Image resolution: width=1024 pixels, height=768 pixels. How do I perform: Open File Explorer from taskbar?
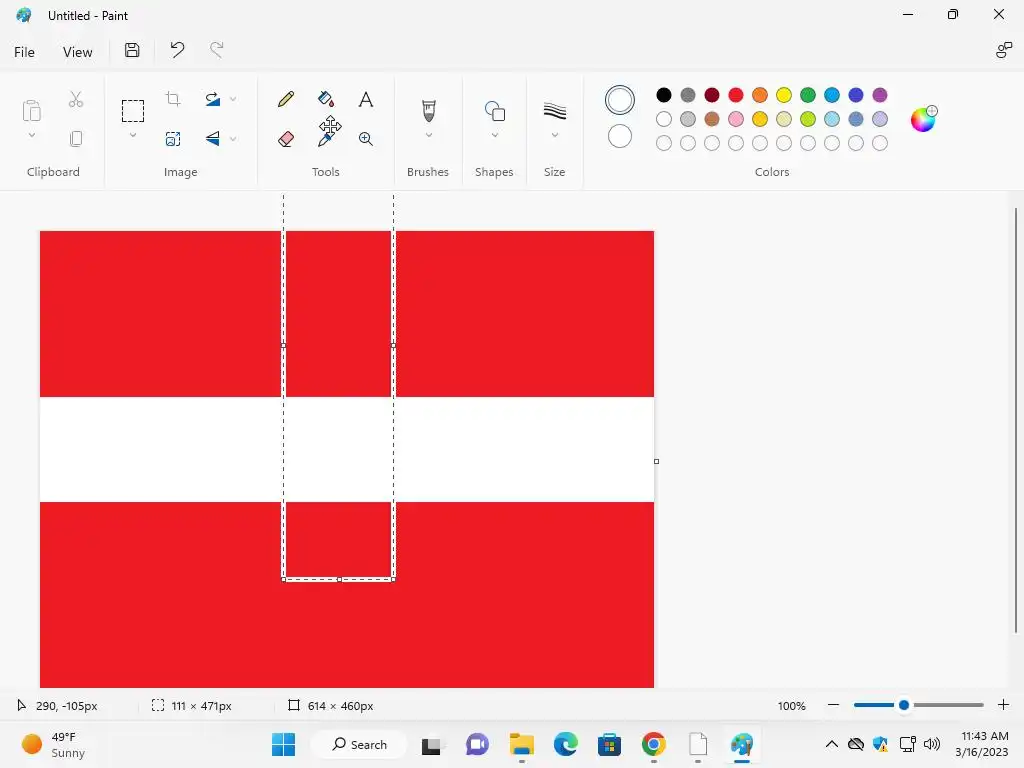point(522,744)
